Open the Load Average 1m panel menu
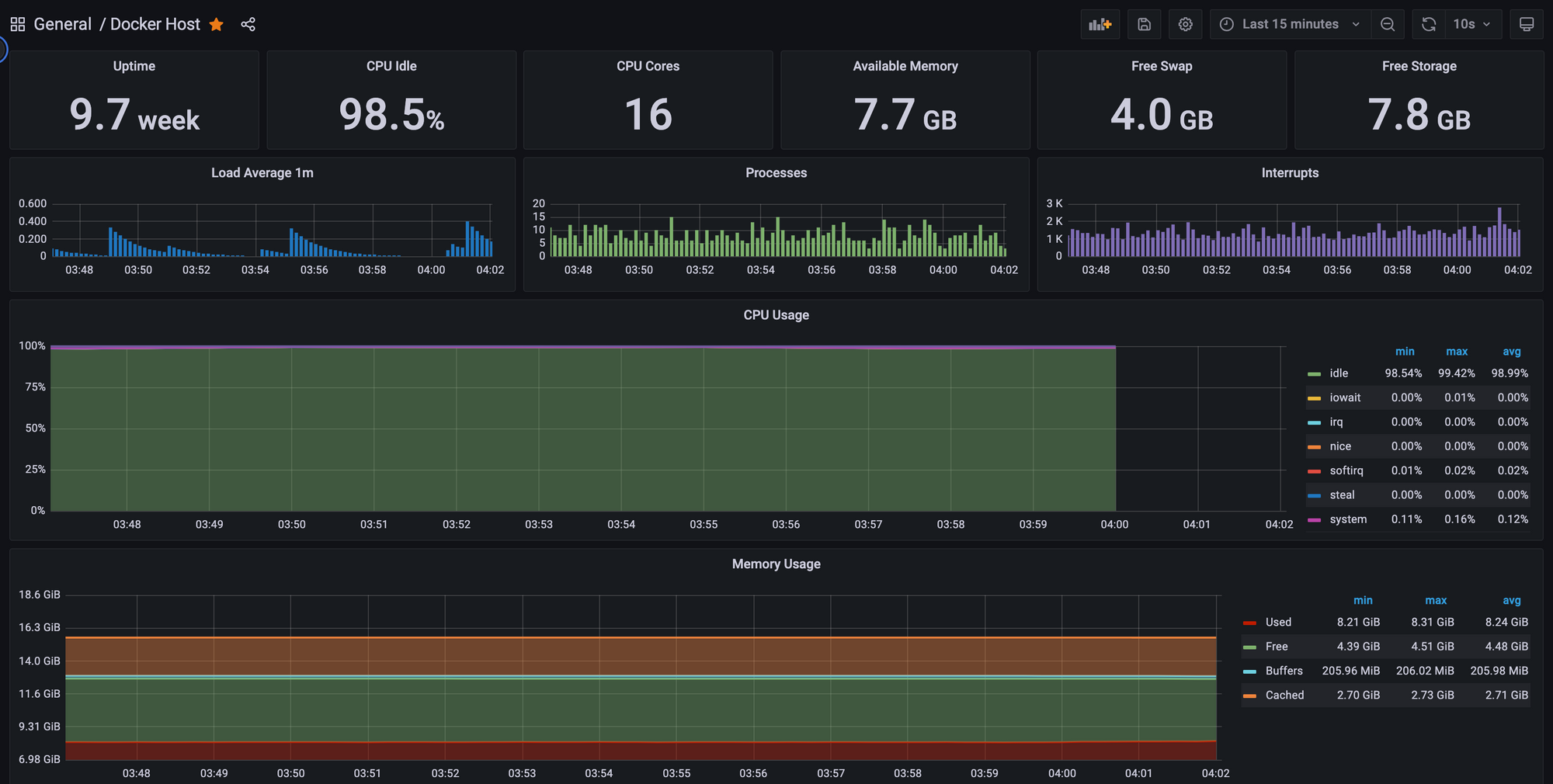 262,173
